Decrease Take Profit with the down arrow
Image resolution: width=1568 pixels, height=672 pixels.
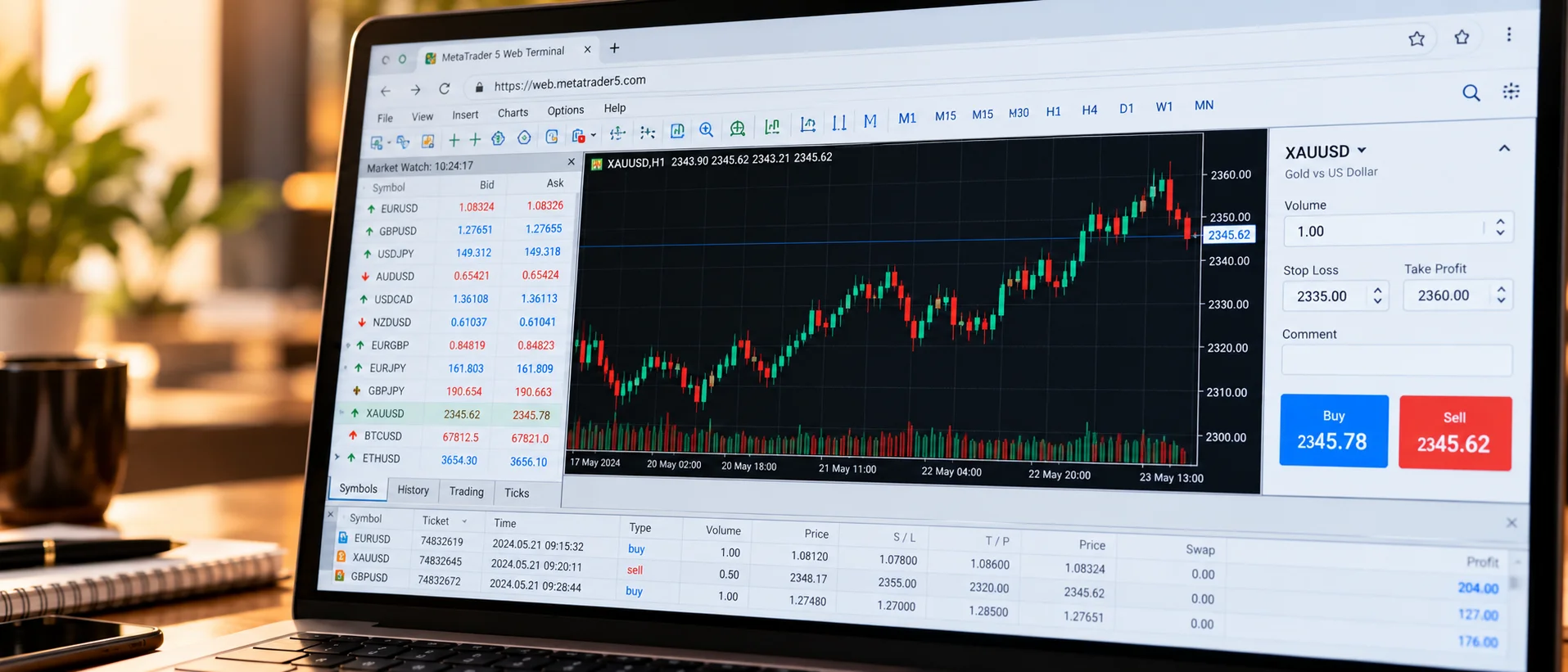point(1501,300)
